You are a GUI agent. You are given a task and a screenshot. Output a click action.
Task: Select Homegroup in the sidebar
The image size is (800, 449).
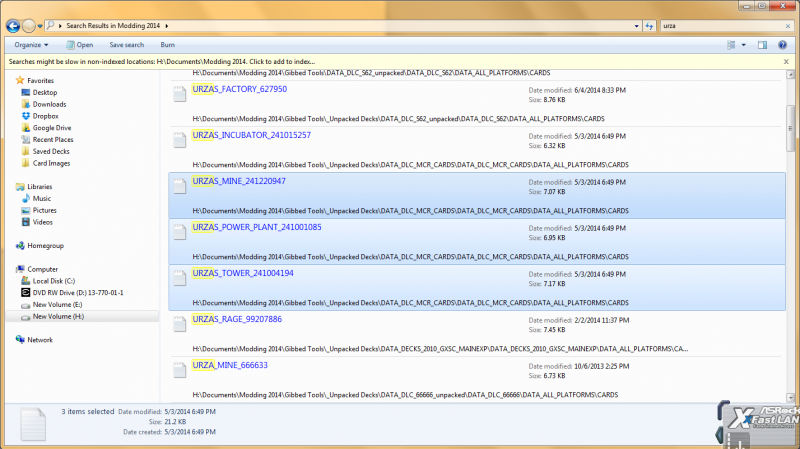click(45, 245)
